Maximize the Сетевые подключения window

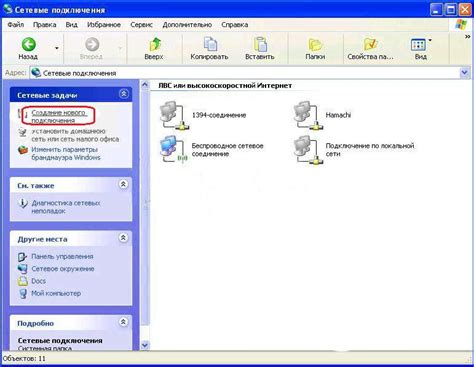click(450, 9)
